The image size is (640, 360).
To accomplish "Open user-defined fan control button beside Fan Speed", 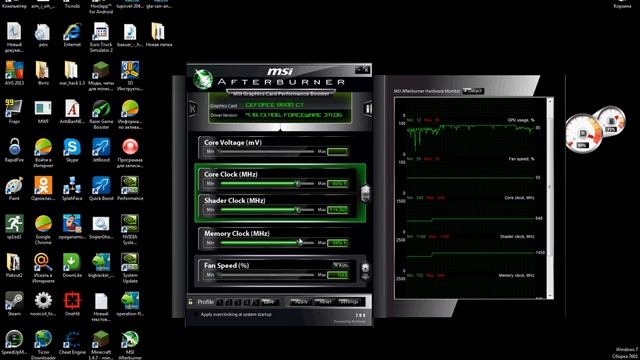I will point(365,271).
